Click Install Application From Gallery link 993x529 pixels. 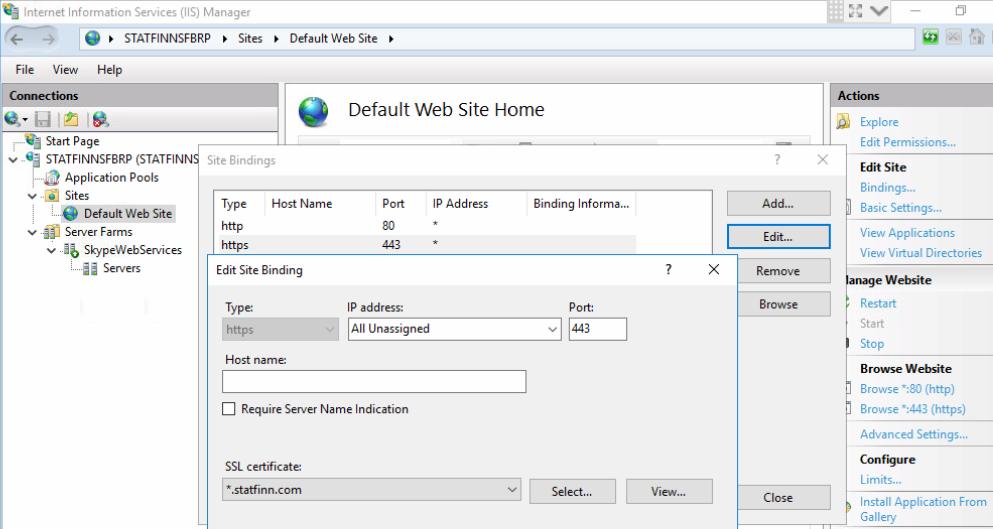(x=923, y=509)
